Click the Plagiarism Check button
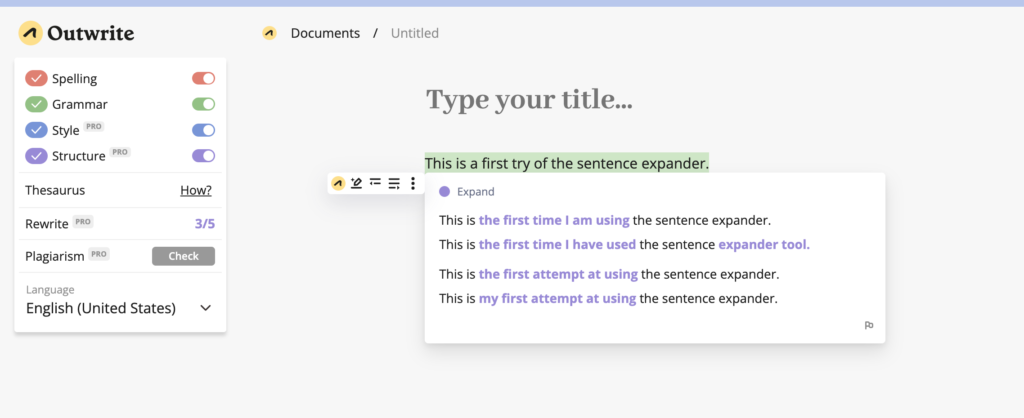This screenshot has height=418, width=1024. click(184, 256)
